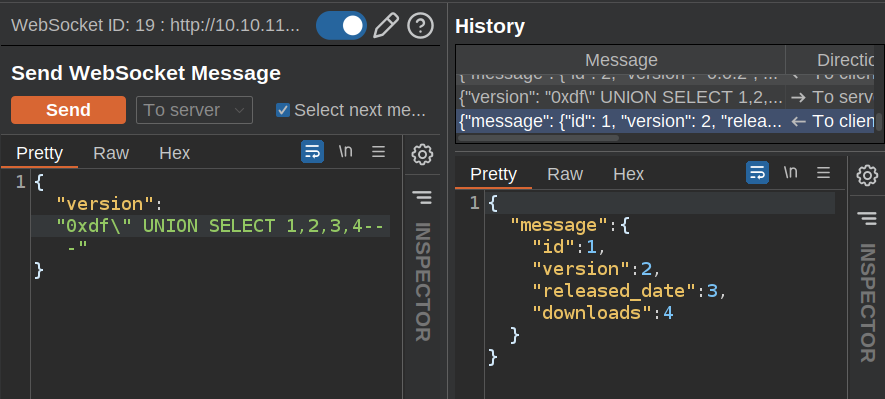Click the pencil edit icon
The height and width of the screenshot is (399, 885).
(x=386, y=26)
